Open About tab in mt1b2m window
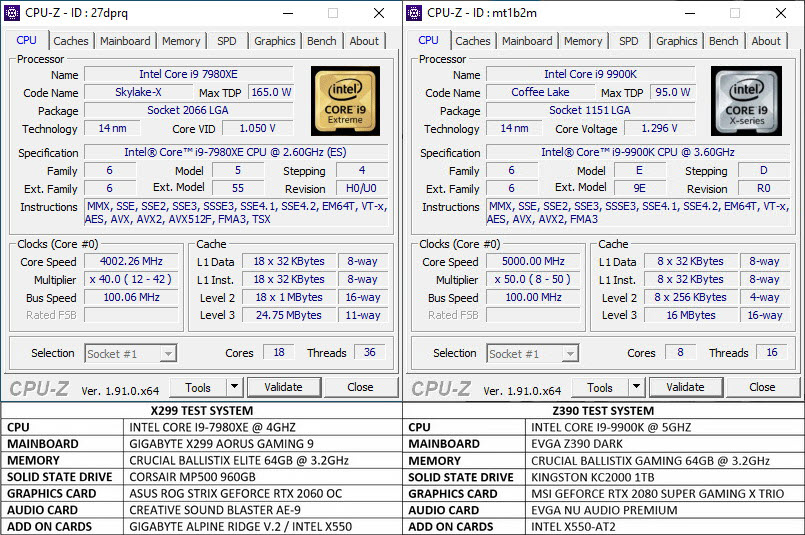This screenshot has height=535, width=805. pos(766,41)
